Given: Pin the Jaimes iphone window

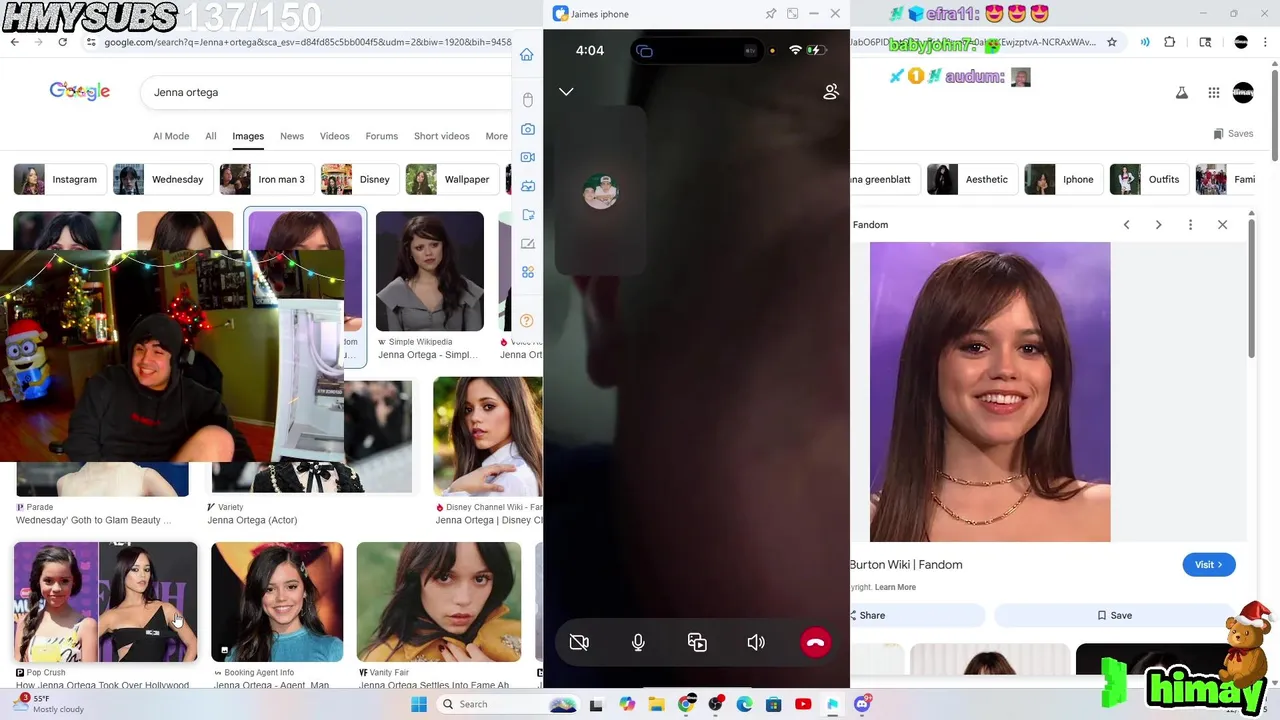Looking at the screenshot, I should point(771,14).
